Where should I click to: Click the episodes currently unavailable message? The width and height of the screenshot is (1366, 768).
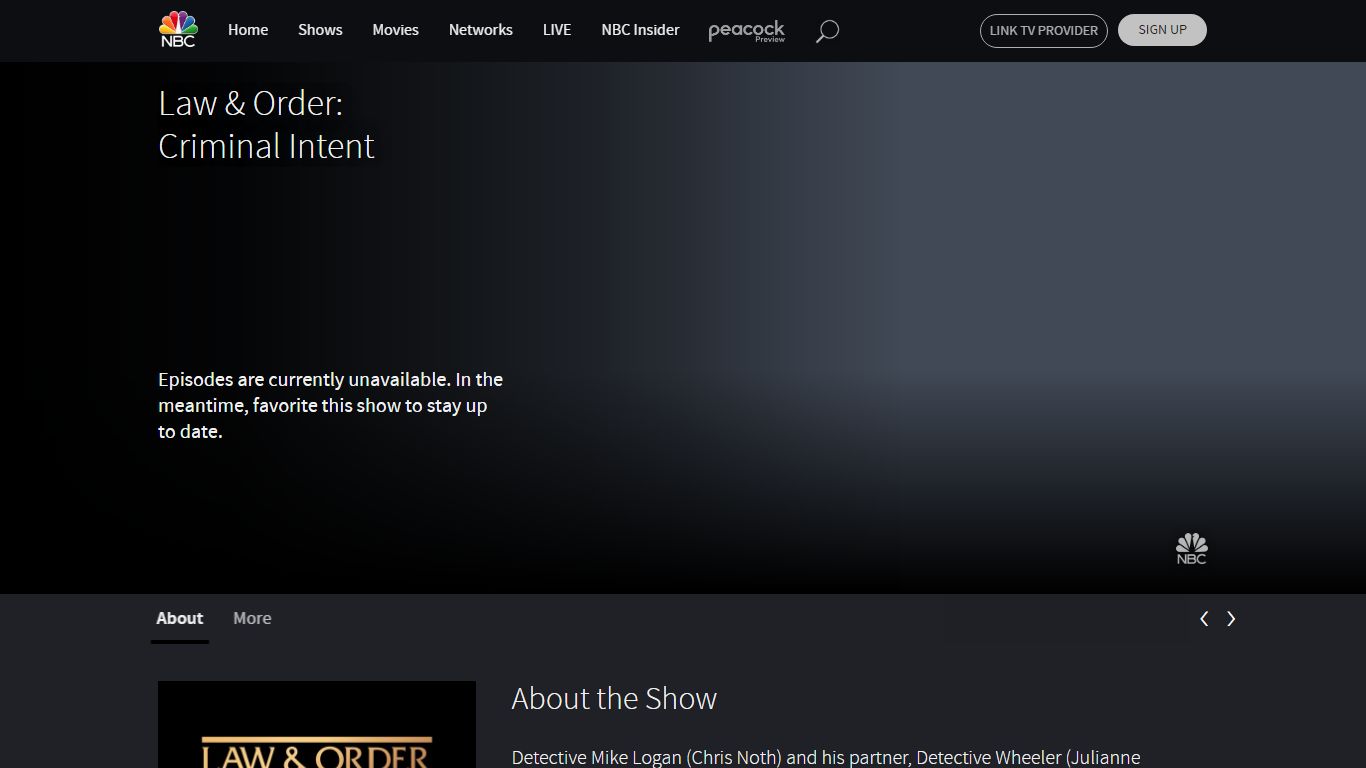click(330, 406)
